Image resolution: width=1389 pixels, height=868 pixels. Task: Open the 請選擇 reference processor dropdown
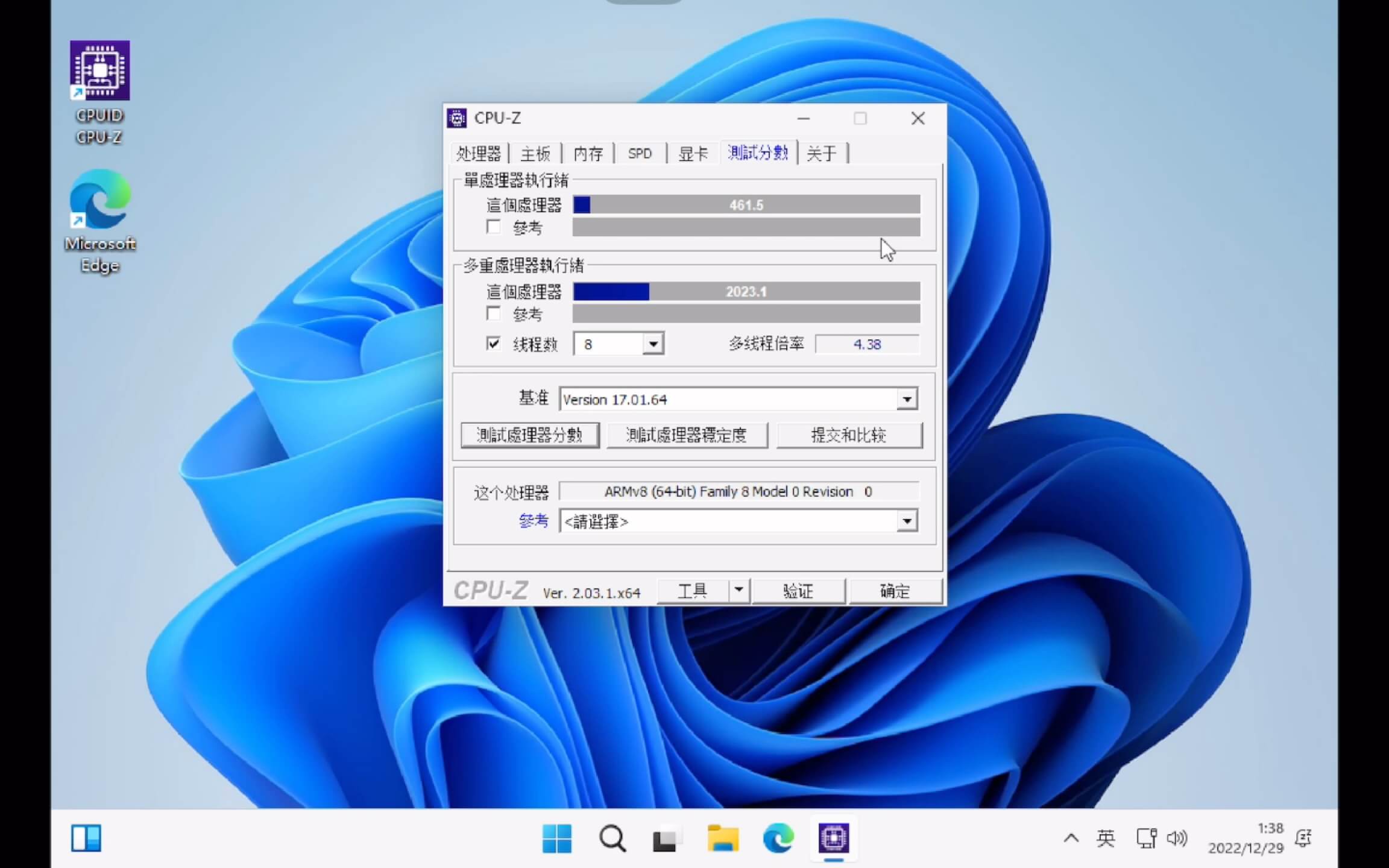[906, 521]
